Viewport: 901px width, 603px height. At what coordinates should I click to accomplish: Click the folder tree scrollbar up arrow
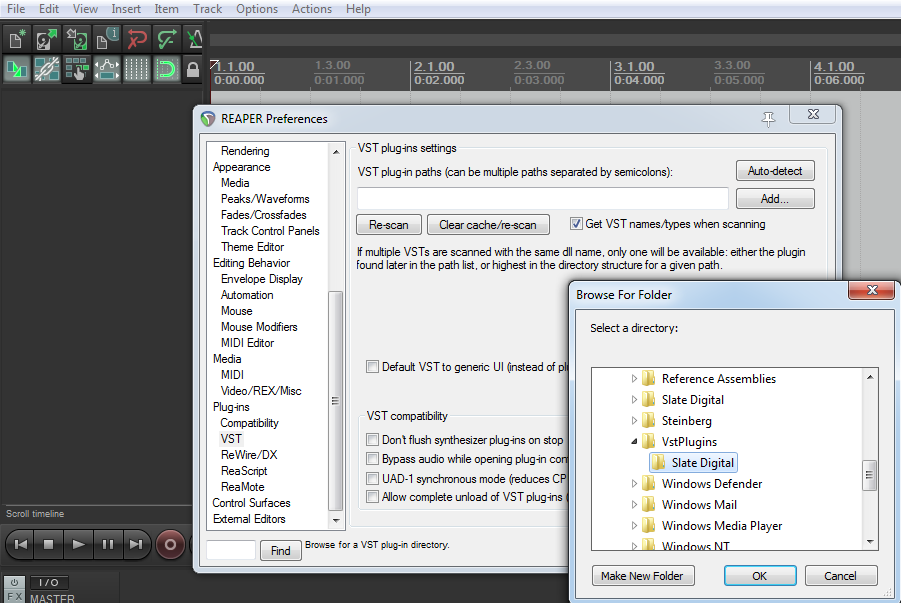click(870, 377)
